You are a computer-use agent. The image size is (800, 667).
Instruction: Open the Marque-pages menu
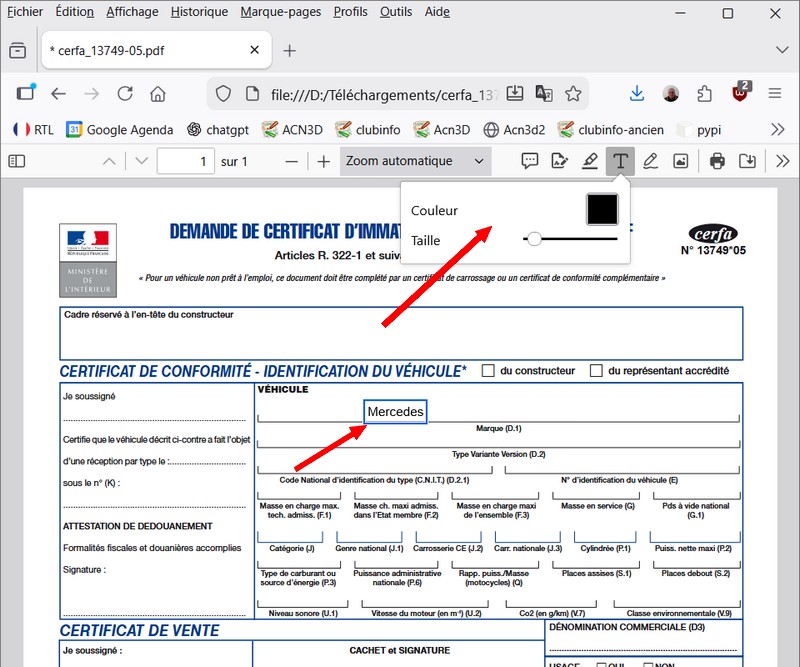(280, 12)
